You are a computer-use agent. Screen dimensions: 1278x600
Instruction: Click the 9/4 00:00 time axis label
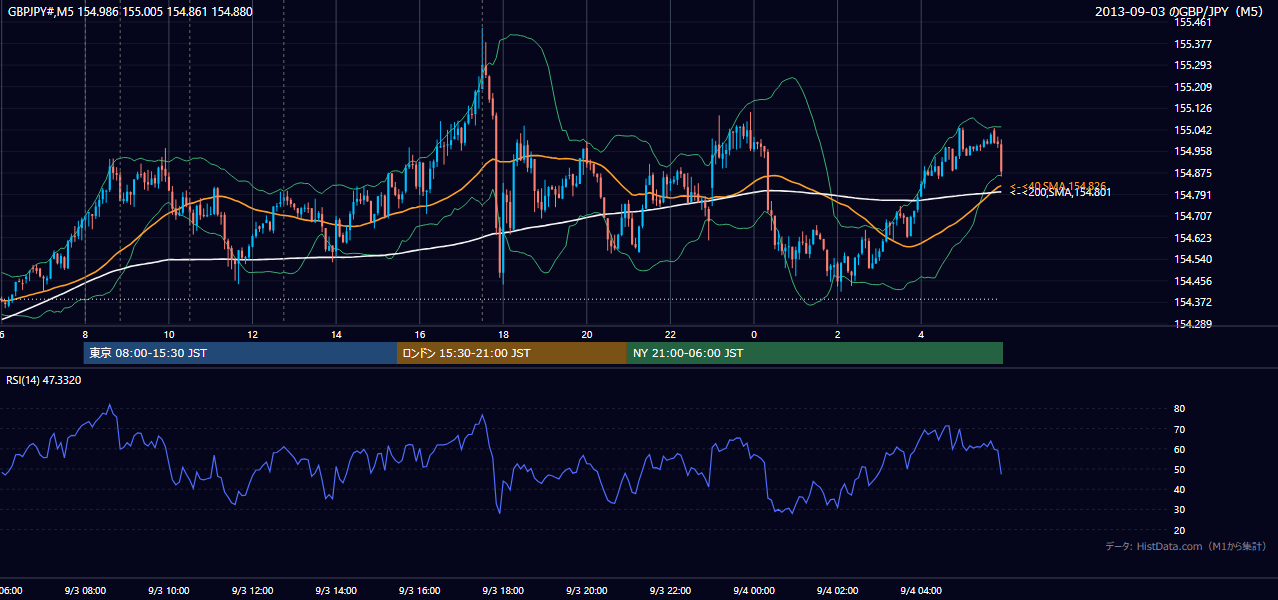point(753,591)
